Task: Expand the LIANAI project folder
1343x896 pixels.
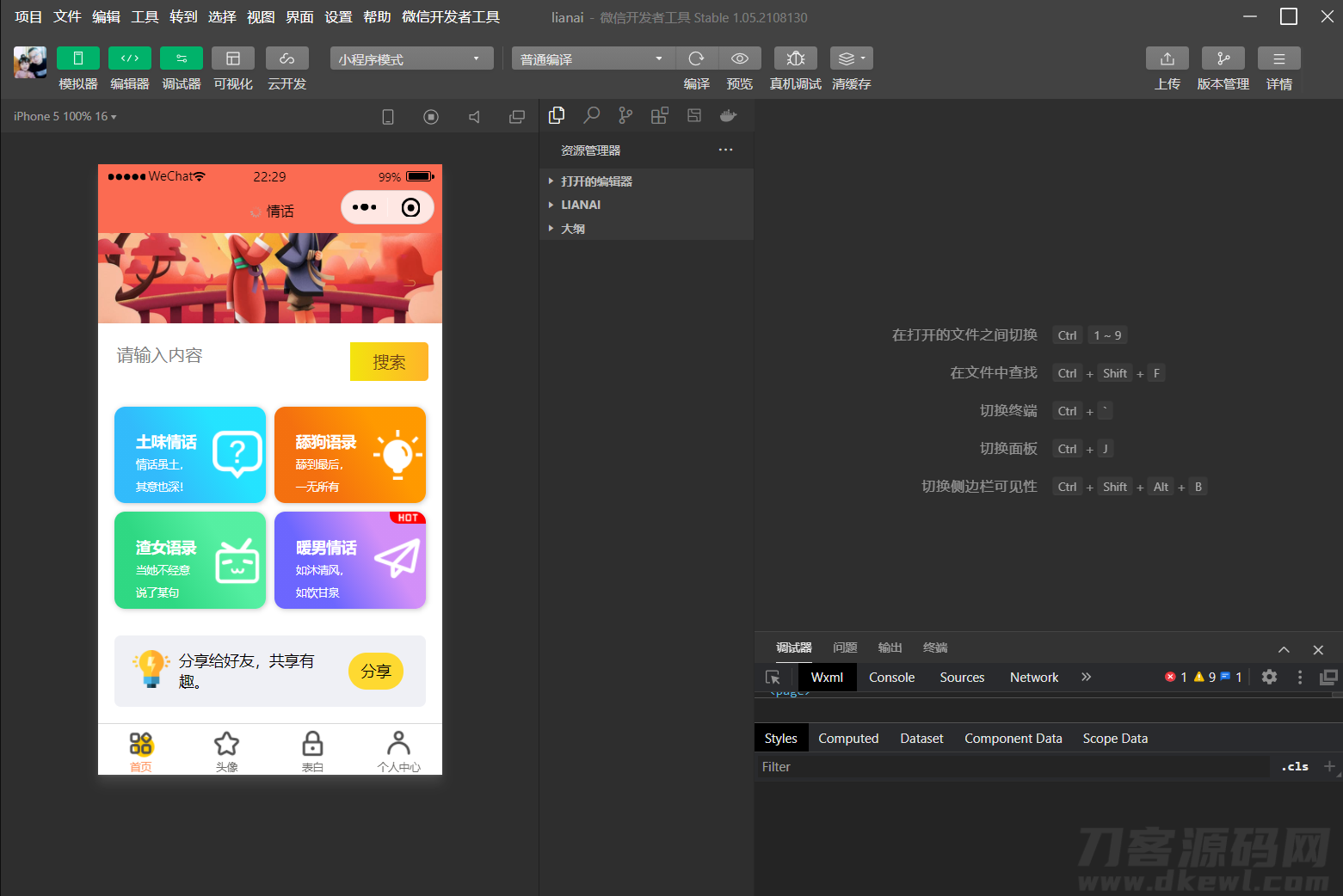Action: pyautogui.click(x=581, y=205)
